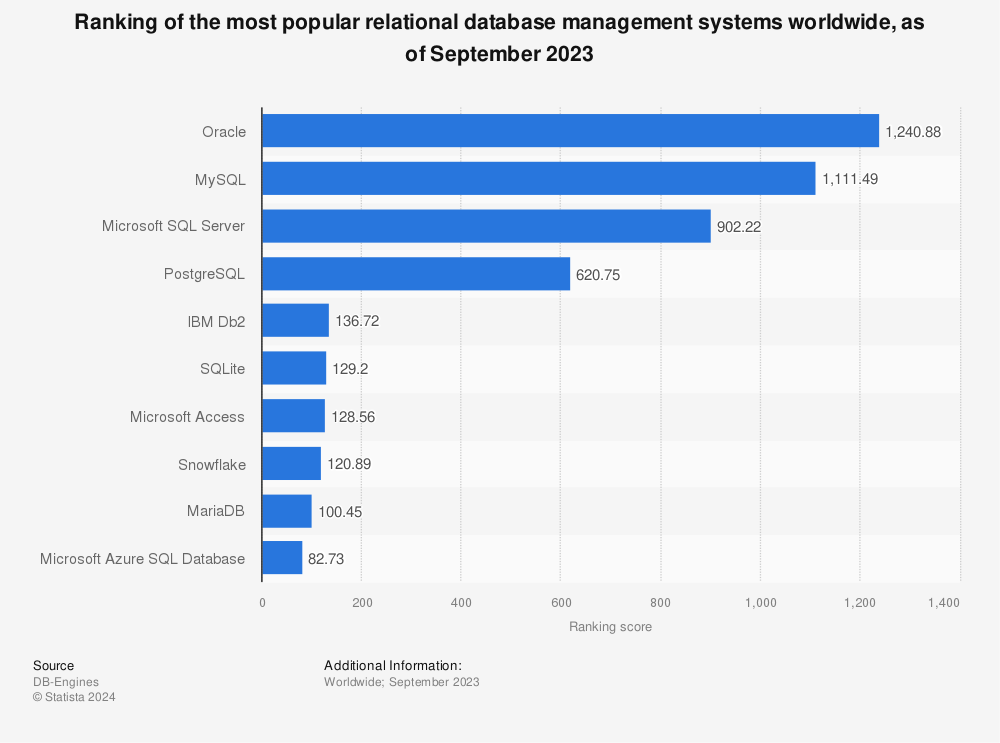Click the 400 axis tick label
The width and height of the screenshot is (1000, 743).
[461, 603]
